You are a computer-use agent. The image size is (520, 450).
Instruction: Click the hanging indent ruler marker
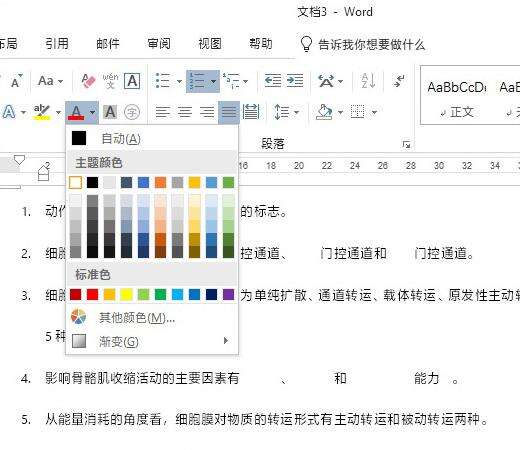[44, 171]
